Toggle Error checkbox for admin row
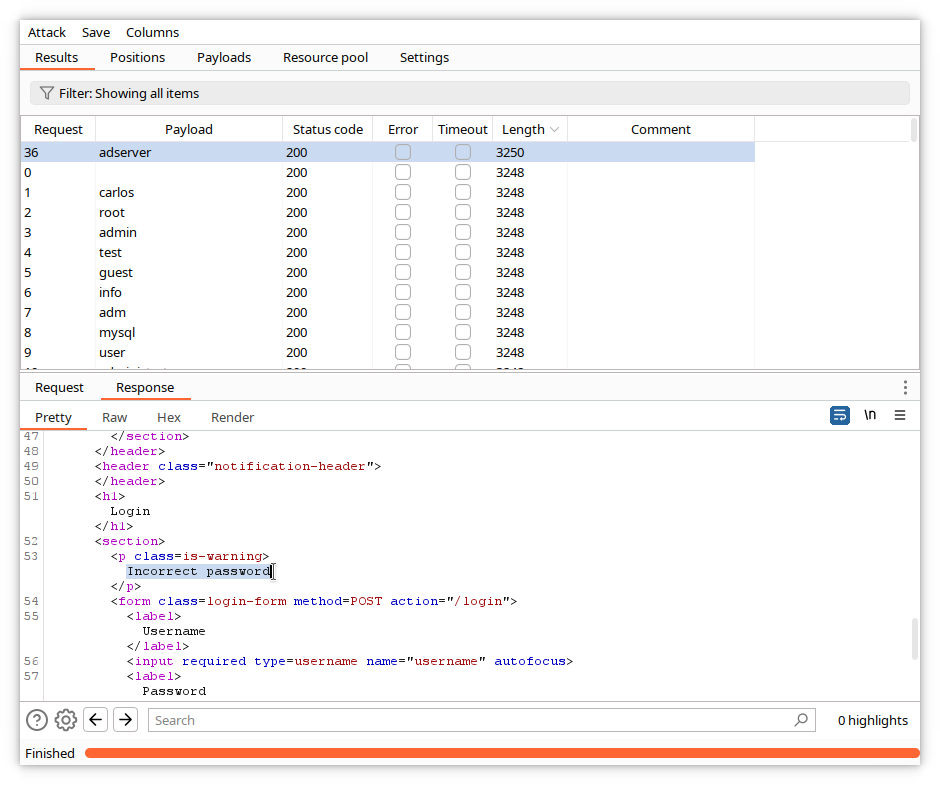940x785 pixels. [x=403, y=233]
